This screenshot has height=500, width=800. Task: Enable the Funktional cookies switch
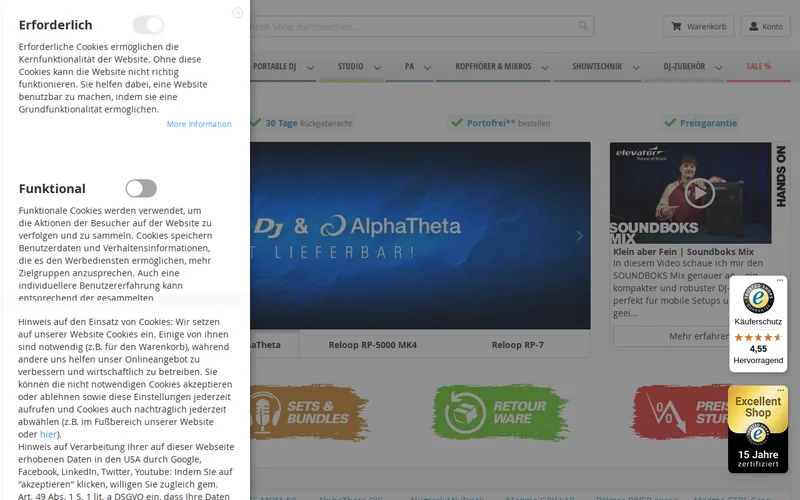(x=141, y=188)
